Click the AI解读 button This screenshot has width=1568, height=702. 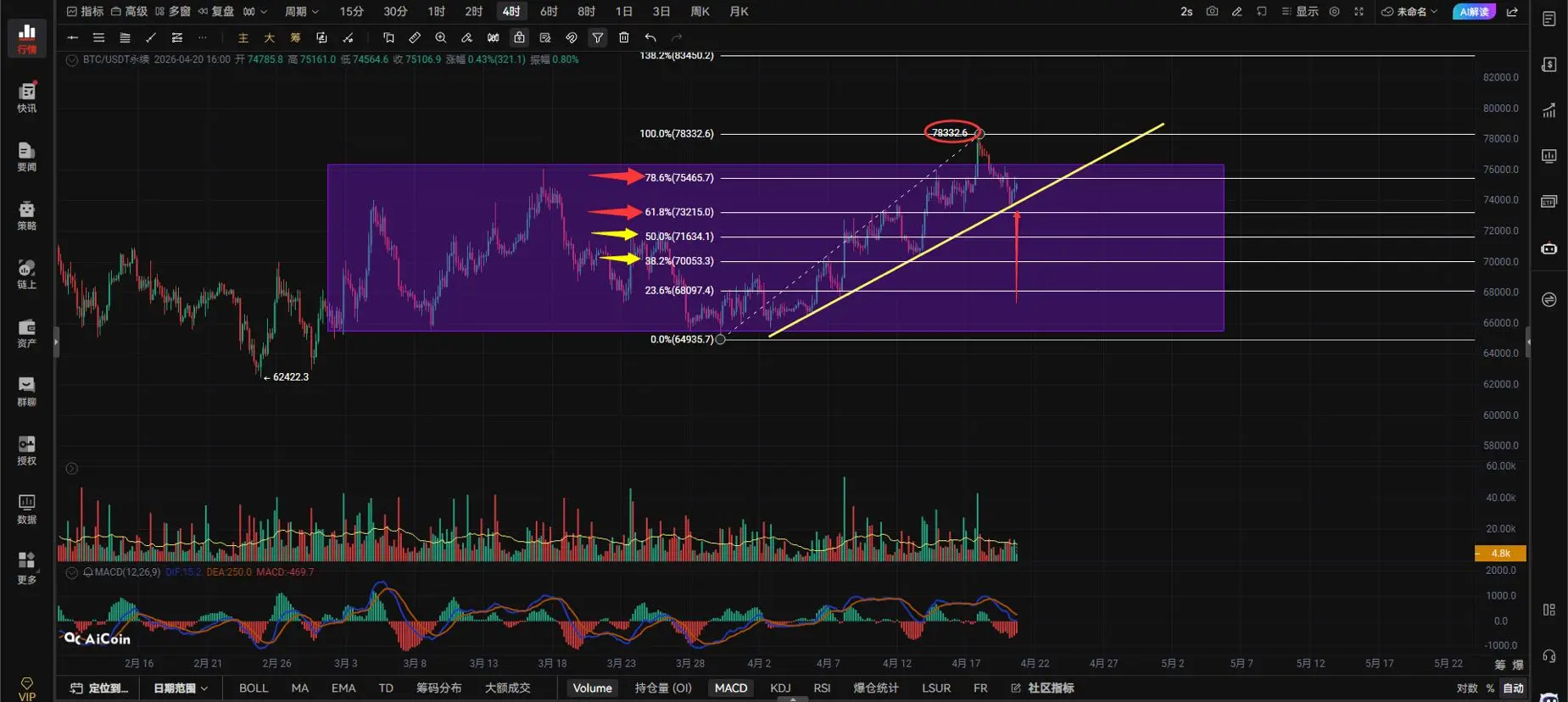coord(1475,12)
